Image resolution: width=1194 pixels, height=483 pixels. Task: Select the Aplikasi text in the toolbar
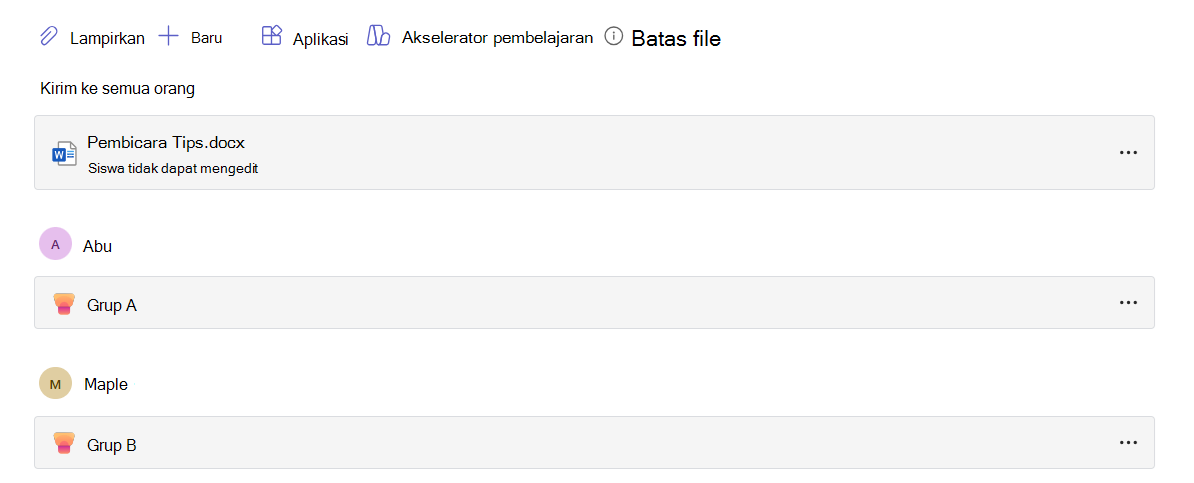[x=321, y=40]
